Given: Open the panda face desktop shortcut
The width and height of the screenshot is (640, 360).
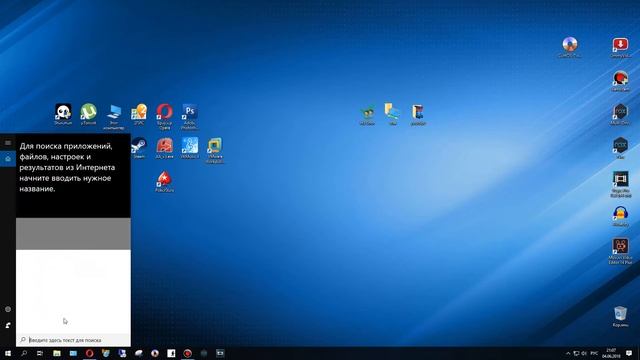Looking at the screenshot, I should tap(63, 114).
